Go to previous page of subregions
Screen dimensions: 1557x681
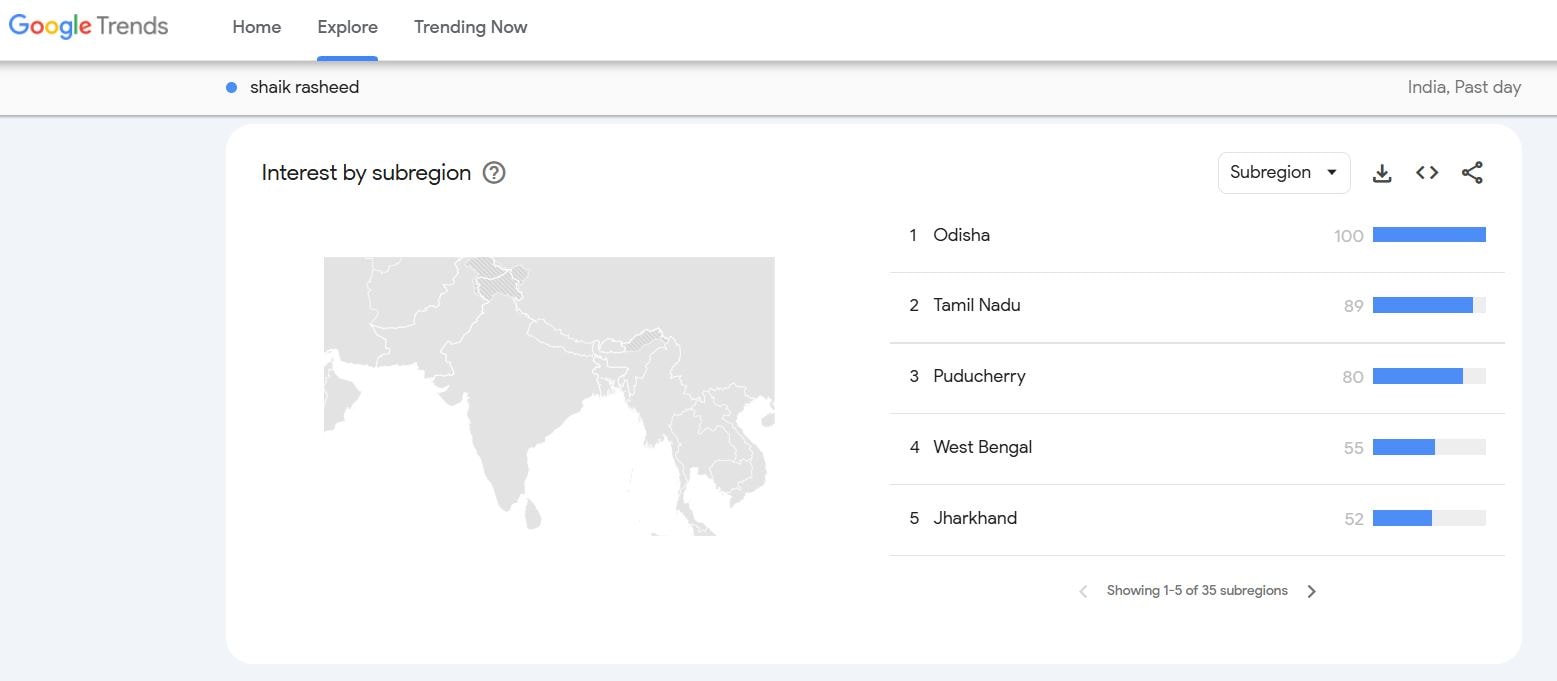(x=1083, y=591)
